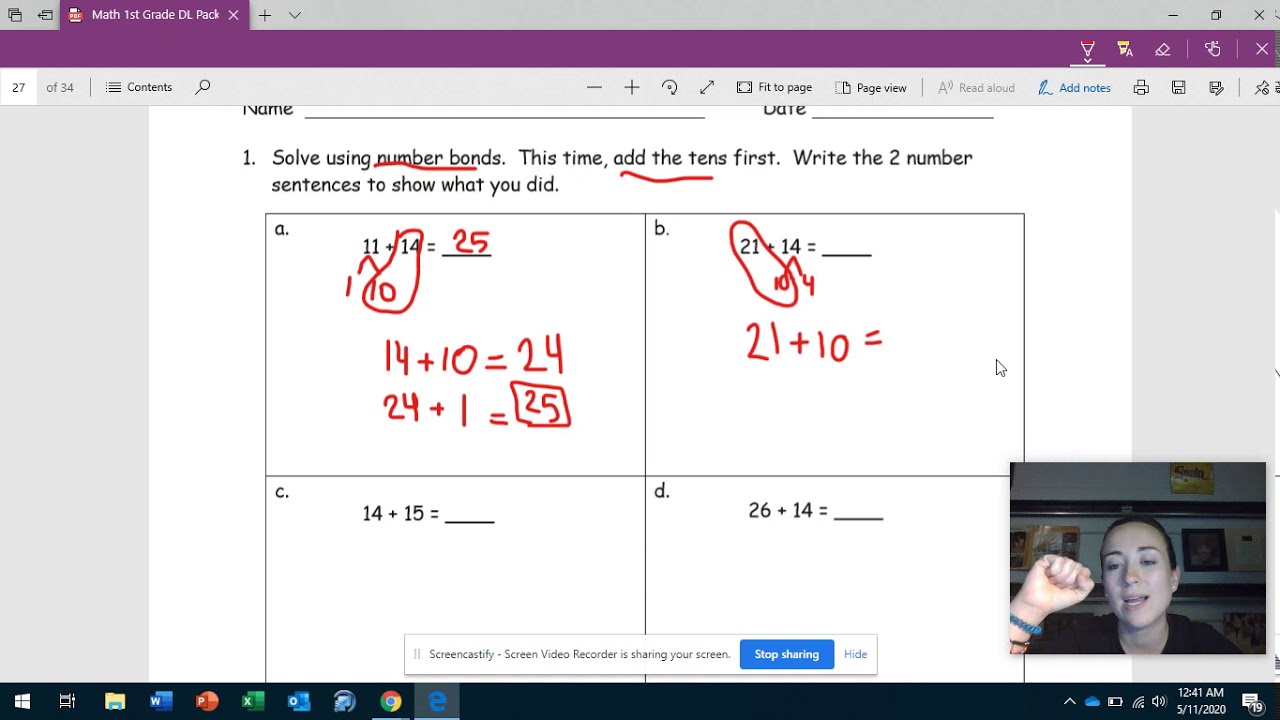The image size is (1280, 720).
Task: Launch Excel from the taskbar
Action: (253, 701)
